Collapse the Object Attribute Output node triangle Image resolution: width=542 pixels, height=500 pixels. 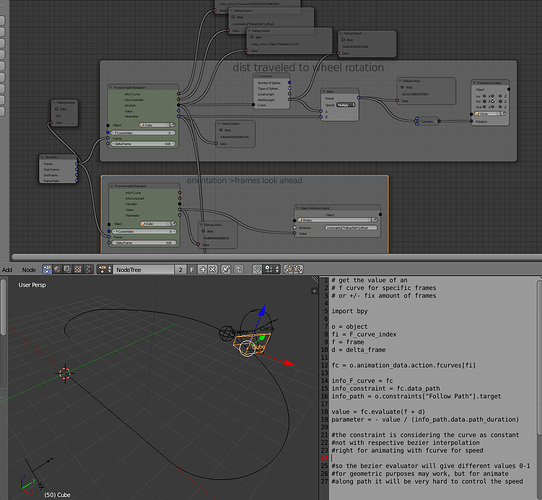pos(297,208)
